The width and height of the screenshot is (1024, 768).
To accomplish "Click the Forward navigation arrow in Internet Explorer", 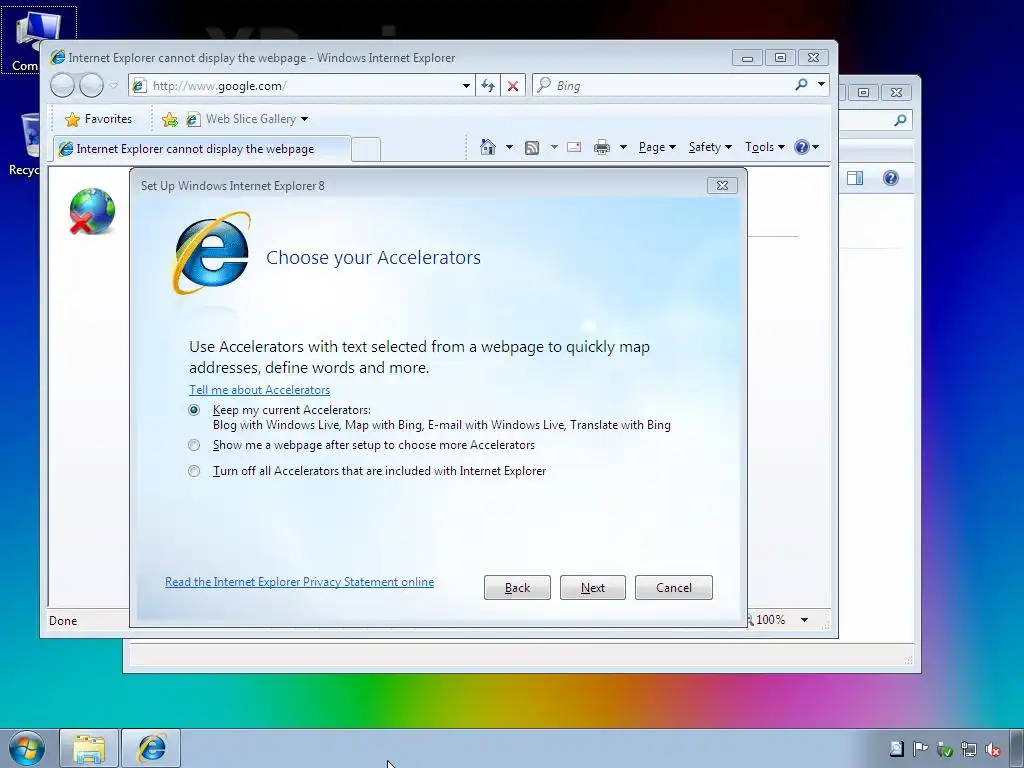I will 91,85.
